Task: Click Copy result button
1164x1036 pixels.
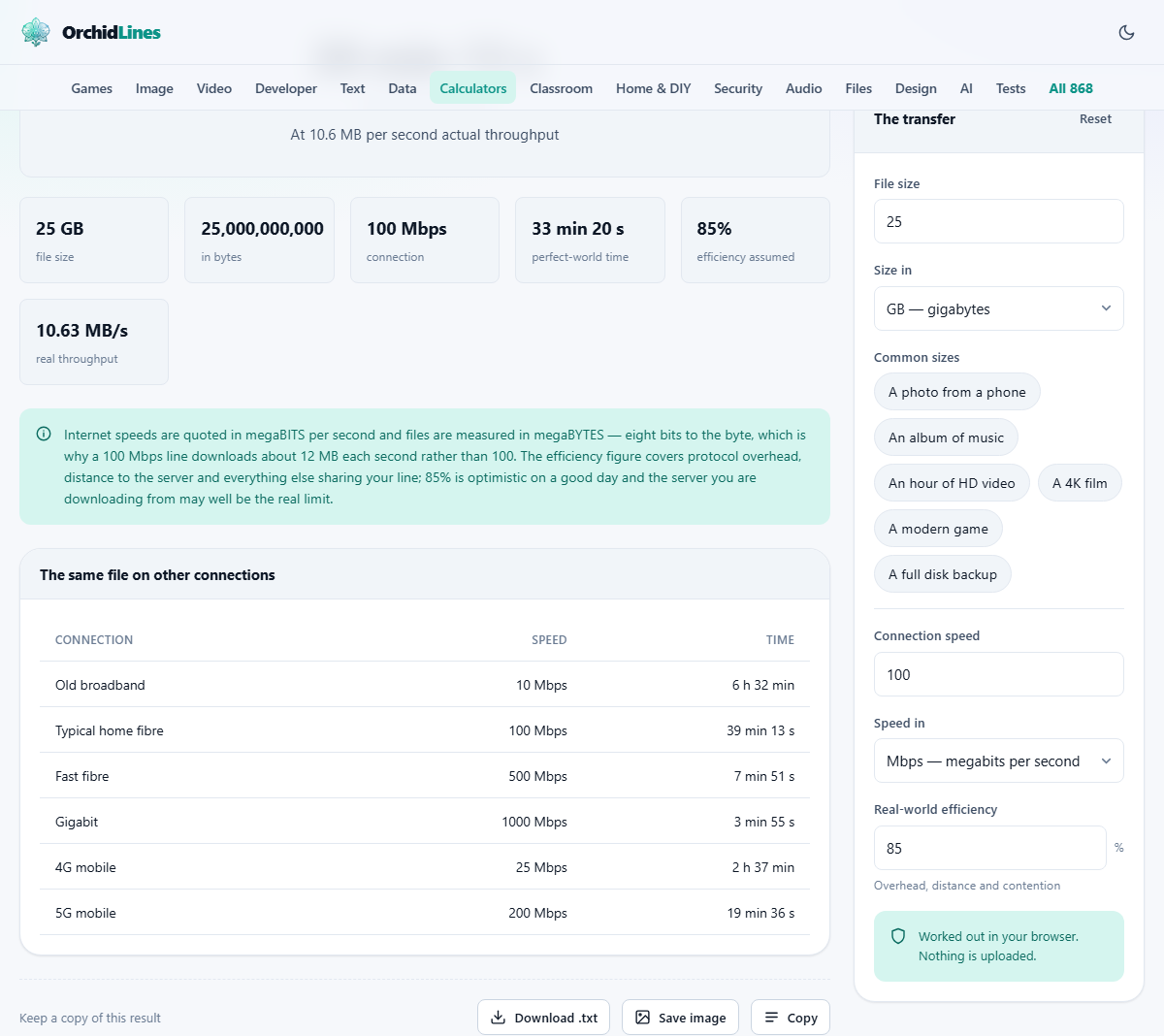Action: [791, 1018]
